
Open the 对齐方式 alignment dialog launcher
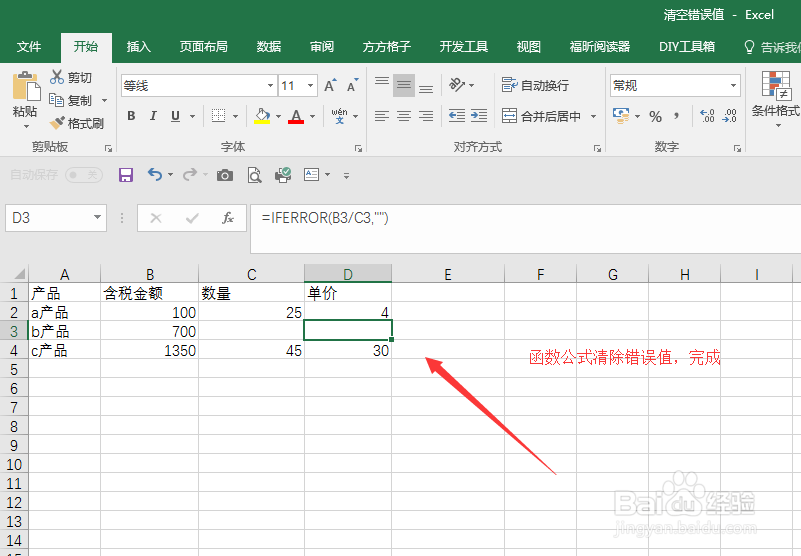pos(597,148)
